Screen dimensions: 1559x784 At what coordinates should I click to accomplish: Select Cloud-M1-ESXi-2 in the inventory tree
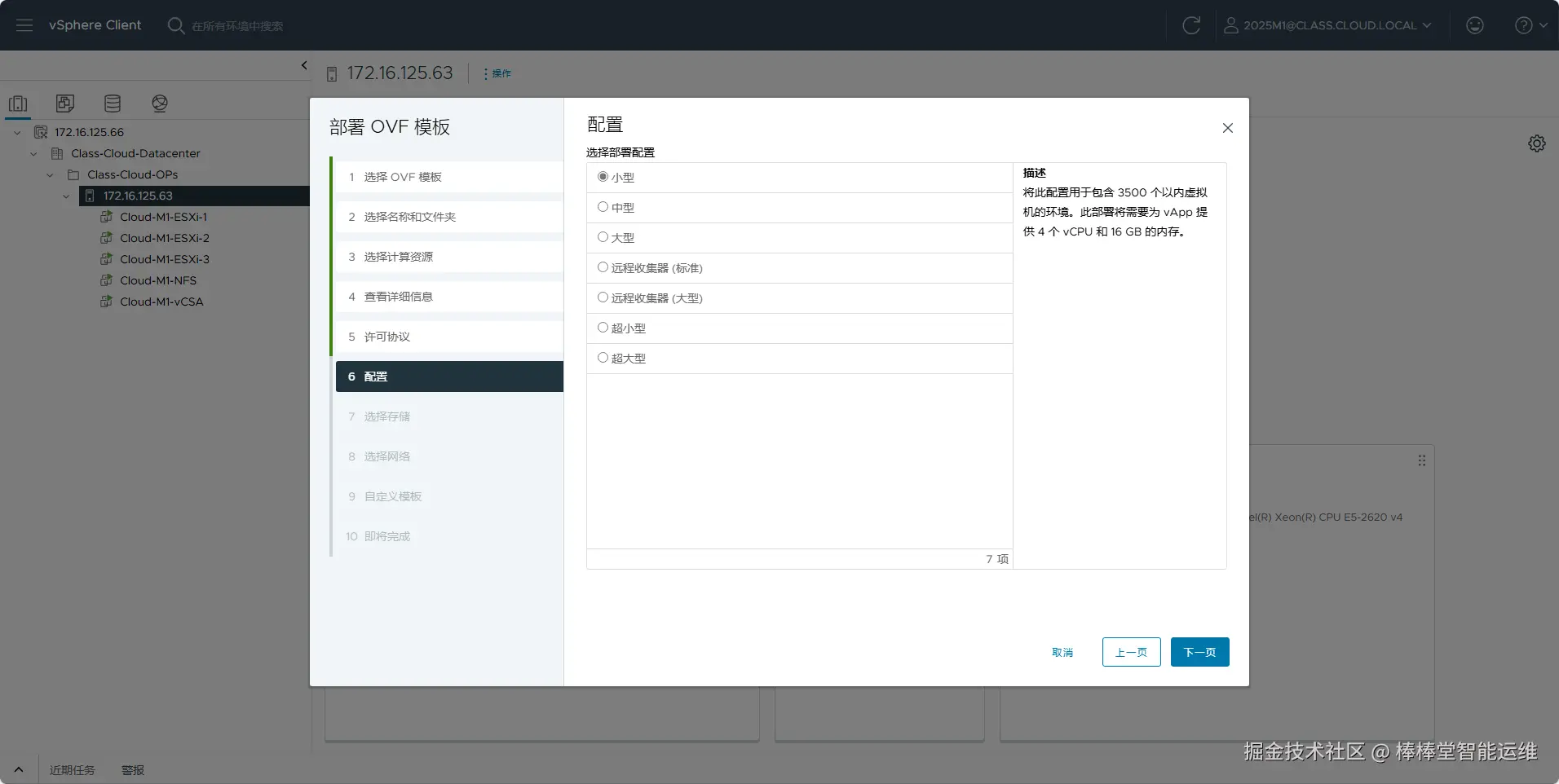click(165, 238)
